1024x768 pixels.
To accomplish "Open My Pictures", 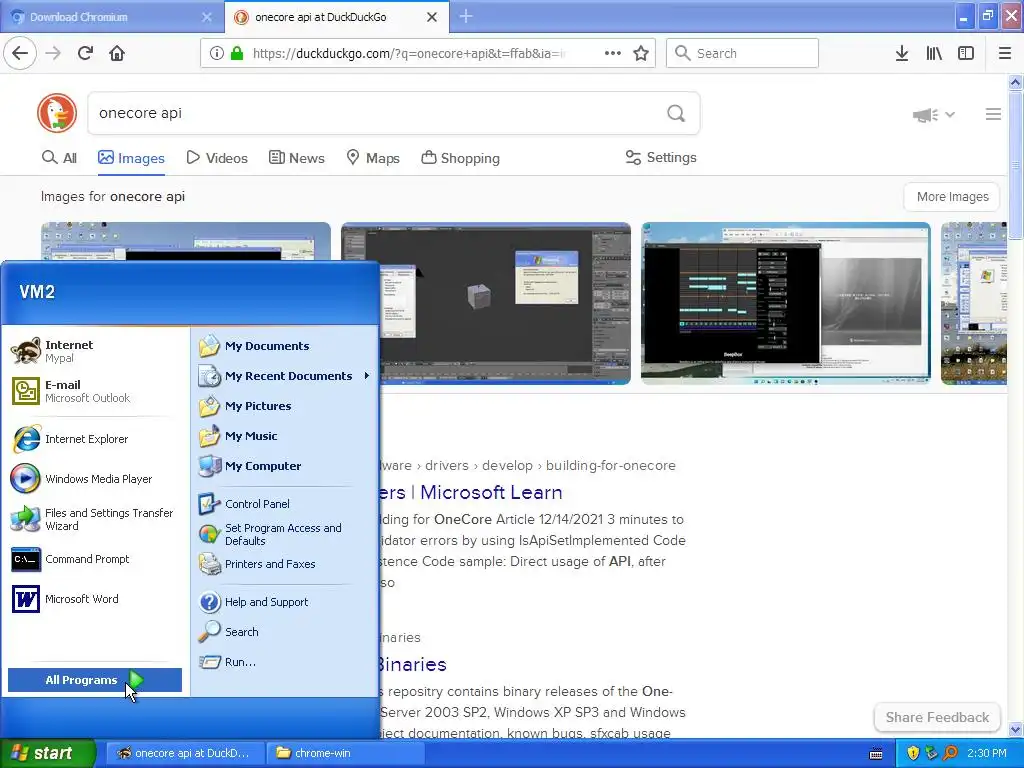I will [285, 406].
